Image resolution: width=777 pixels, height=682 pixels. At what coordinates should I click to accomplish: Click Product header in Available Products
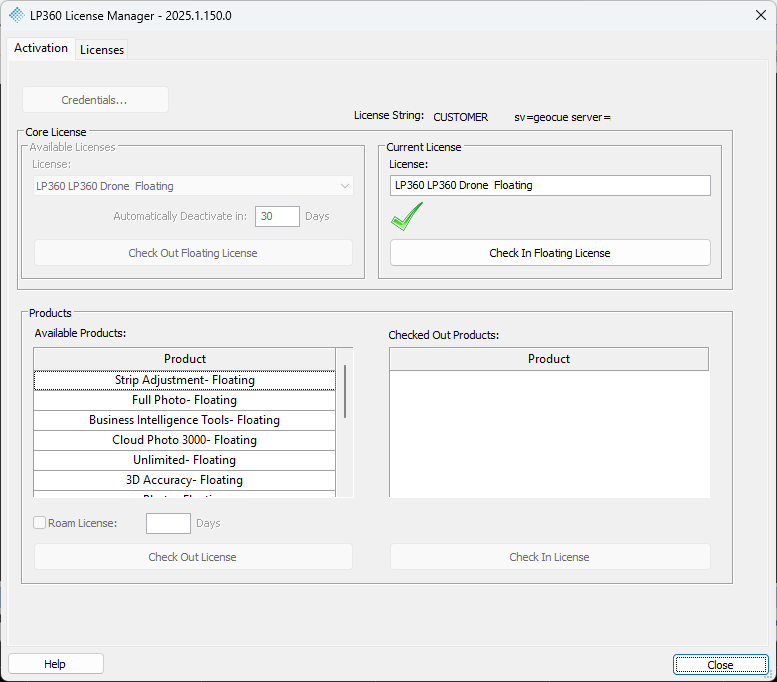point(185,359)
